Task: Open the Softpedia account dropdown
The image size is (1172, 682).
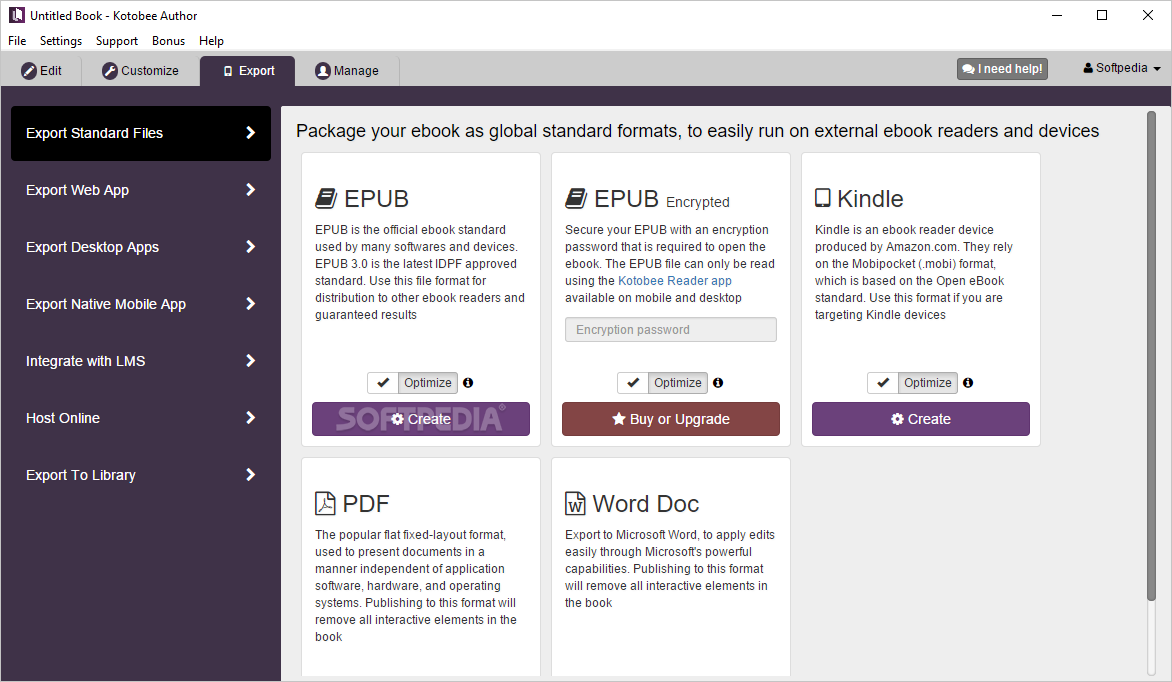Action: [x=1122, y=68]
